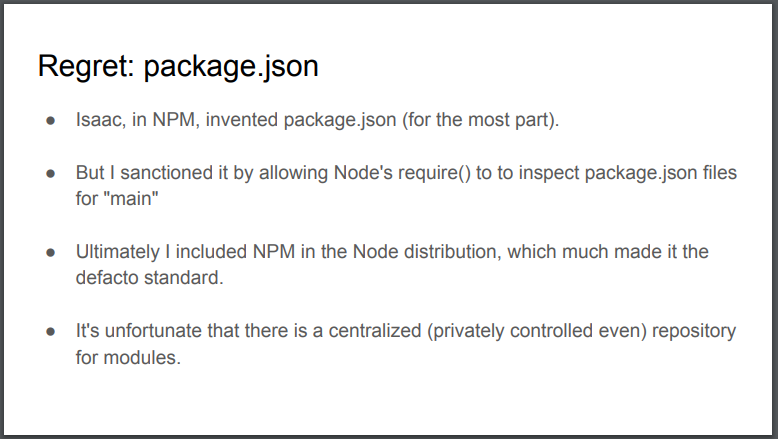The height and width of the screenshot is (439, 778).
Task: Click the third bullet point marker
Action: (x=51, y=252)
